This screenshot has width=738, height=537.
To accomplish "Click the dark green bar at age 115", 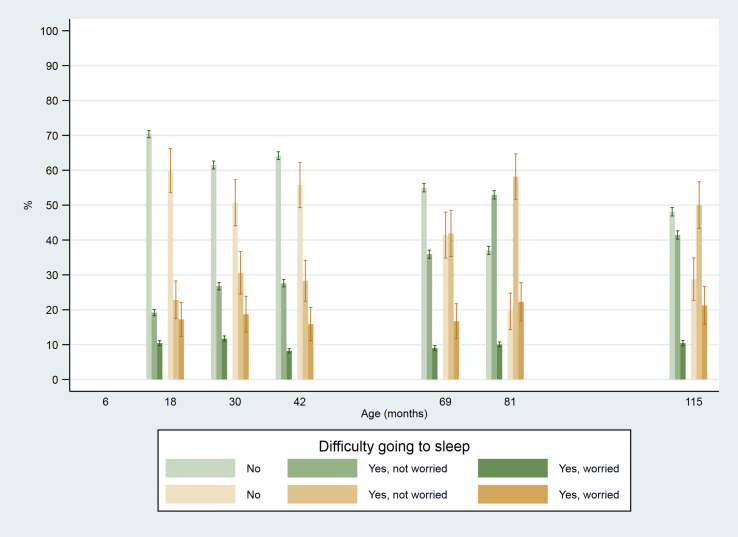I will point(682,361).
